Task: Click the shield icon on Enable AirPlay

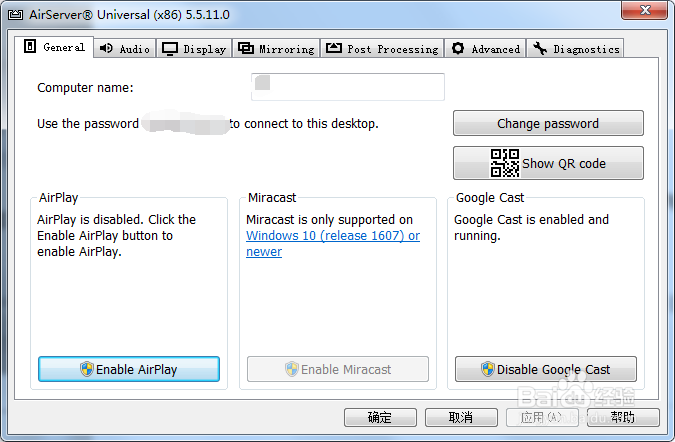Action: [87, 369]
